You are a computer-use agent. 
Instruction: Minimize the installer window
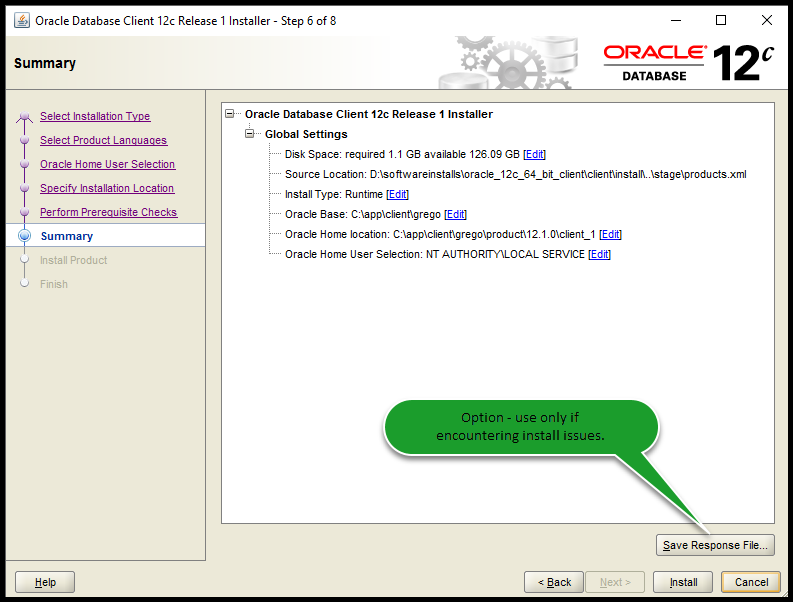tap(676, 20)
